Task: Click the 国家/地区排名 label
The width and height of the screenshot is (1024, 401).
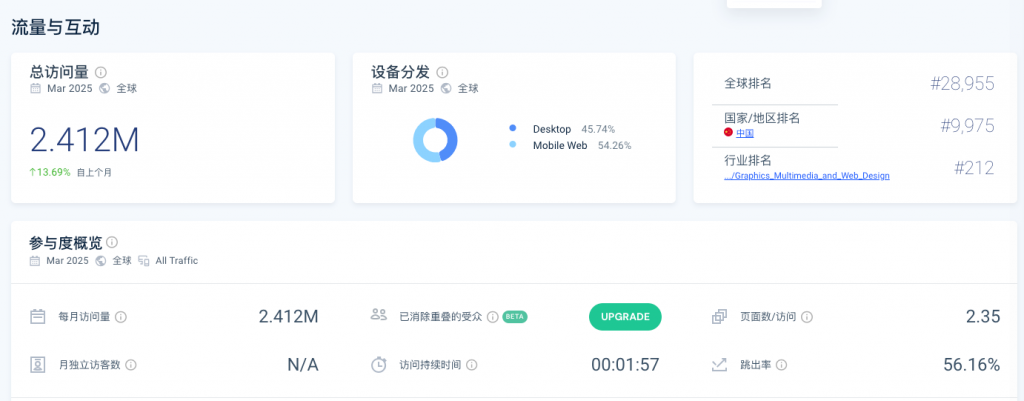Action: [762, 118]
